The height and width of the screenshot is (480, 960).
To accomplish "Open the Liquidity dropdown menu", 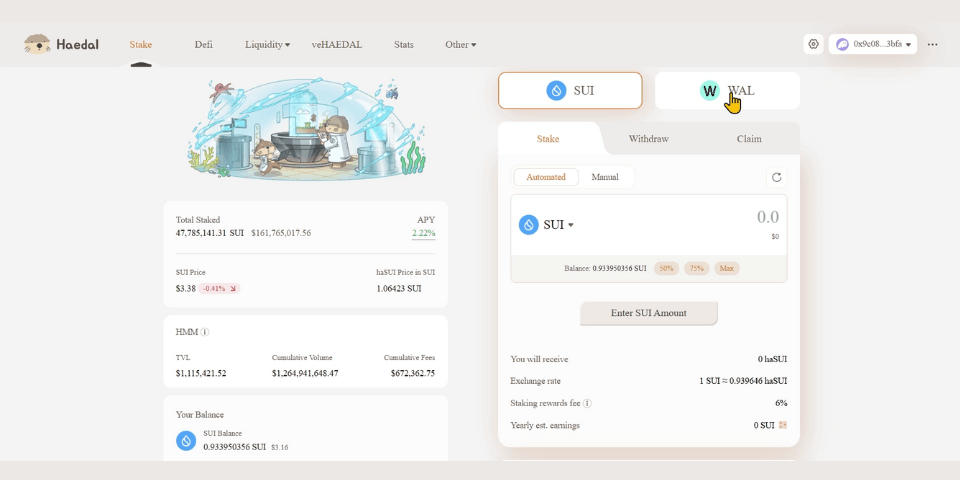I will (x=268, y=45).
